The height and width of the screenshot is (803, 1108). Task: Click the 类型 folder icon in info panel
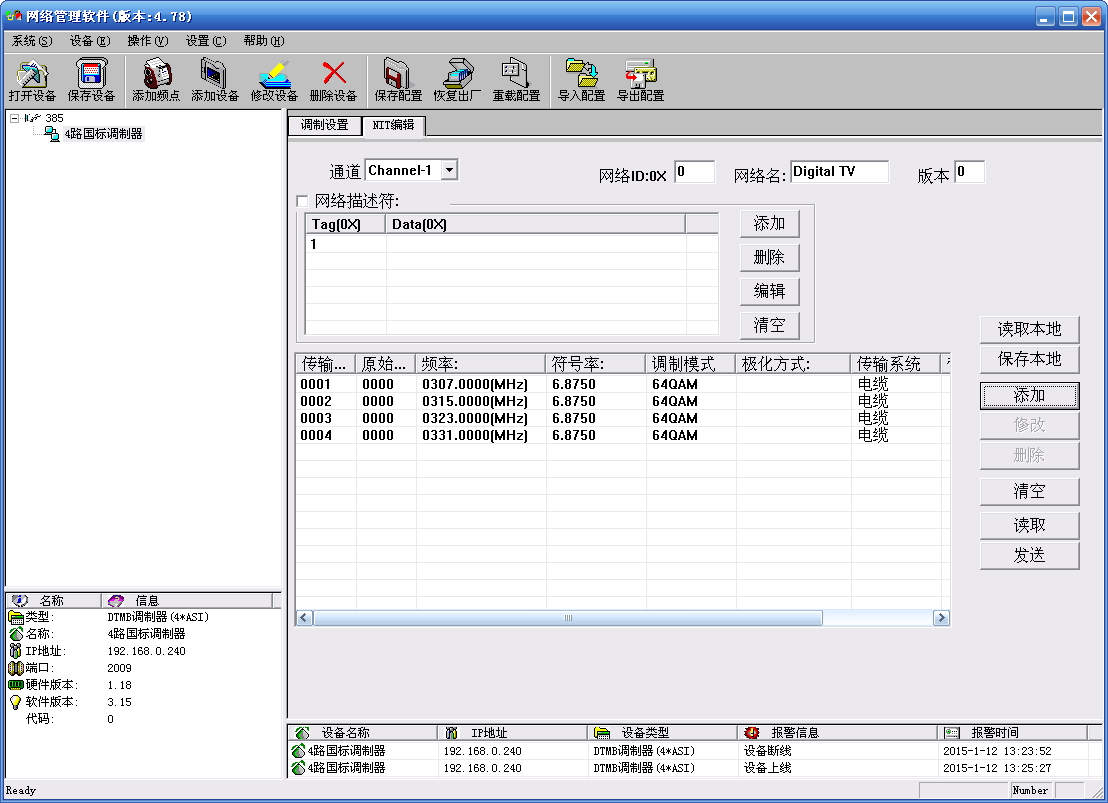point(16,617)
